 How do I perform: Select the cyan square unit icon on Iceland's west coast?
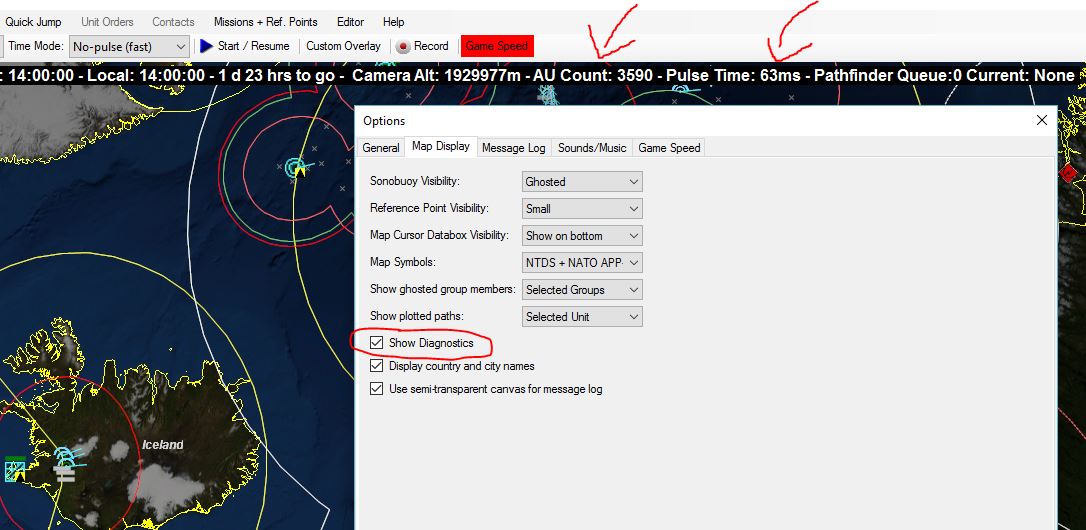15,469
